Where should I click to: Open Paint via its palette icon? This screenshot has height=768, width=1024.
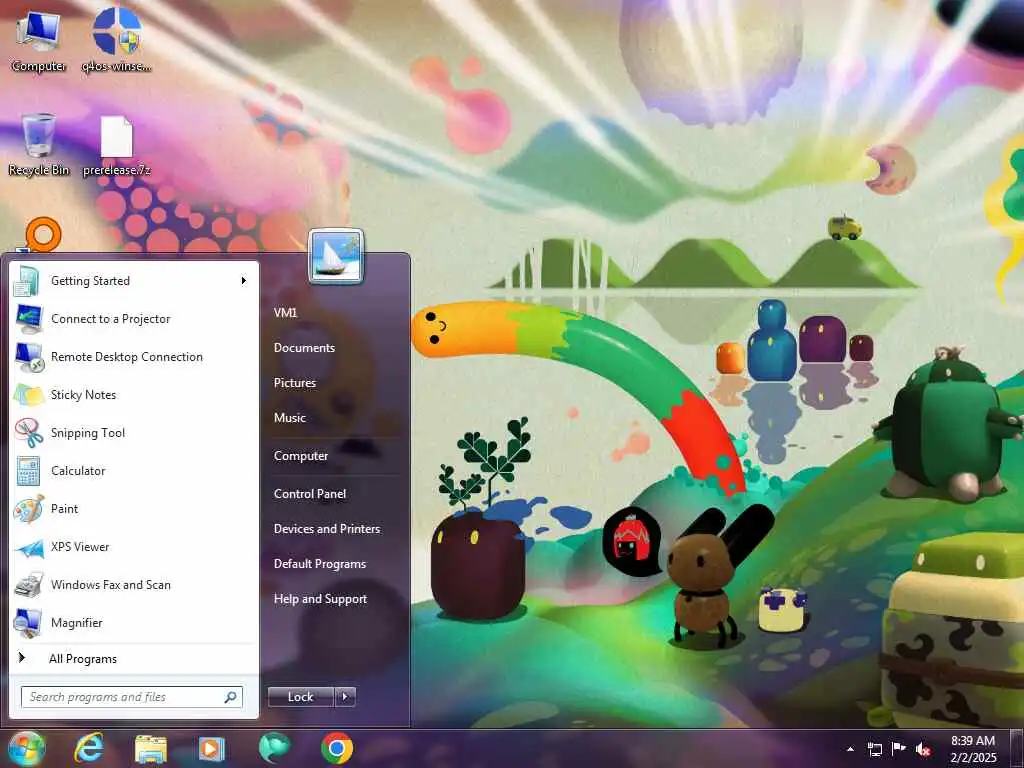tap(29, 509)
